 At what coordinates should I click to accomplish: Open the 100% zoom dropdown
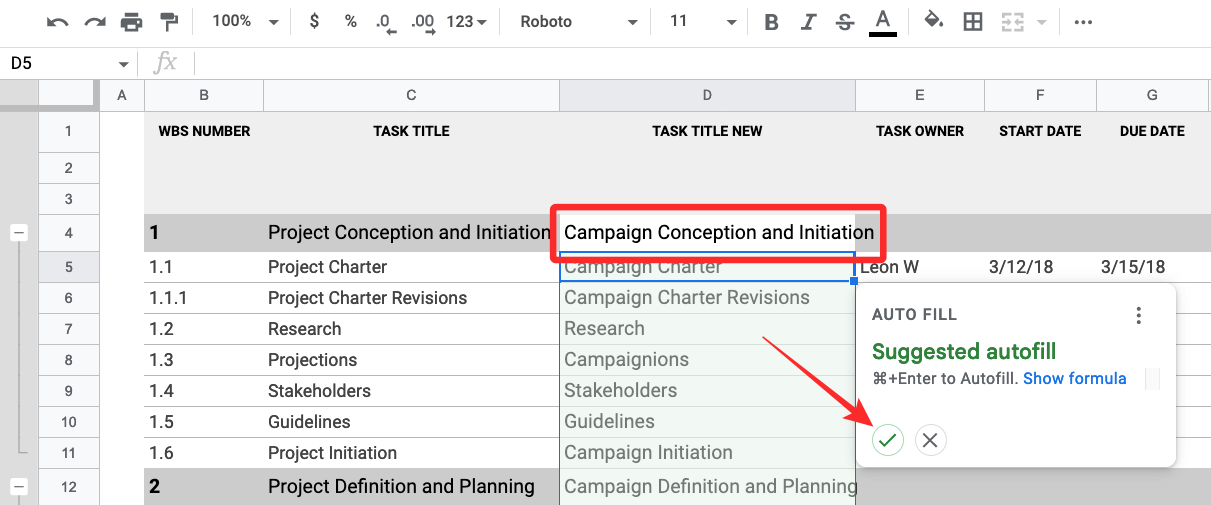(245, 21)
